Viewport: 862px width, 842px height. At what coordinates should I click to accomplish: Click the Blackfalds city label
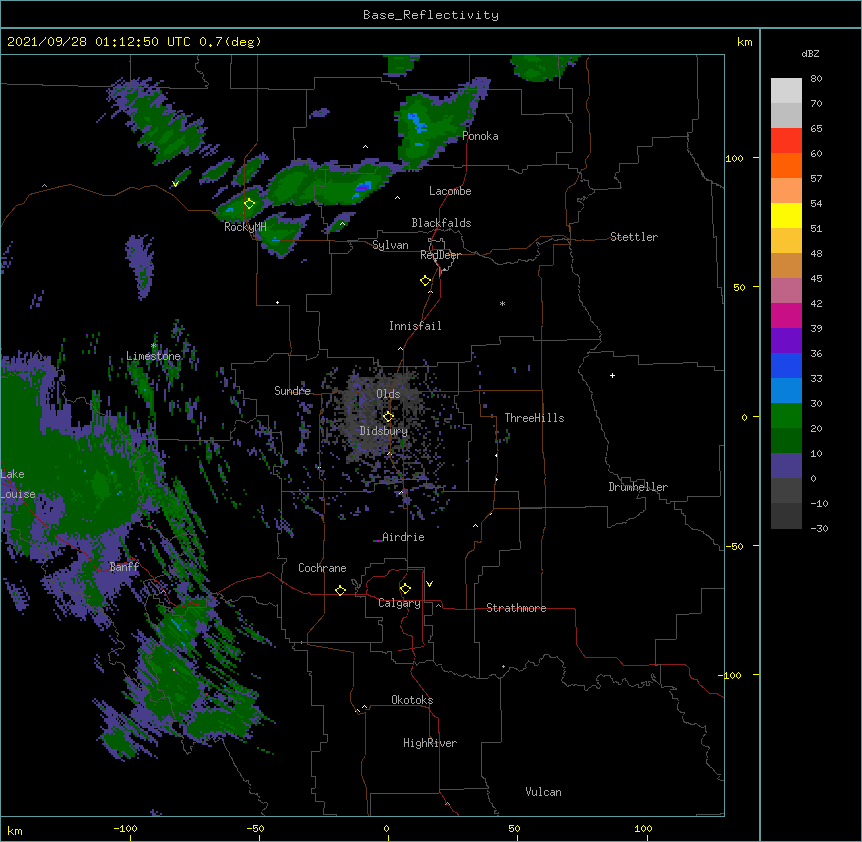(x=441, y=223)
